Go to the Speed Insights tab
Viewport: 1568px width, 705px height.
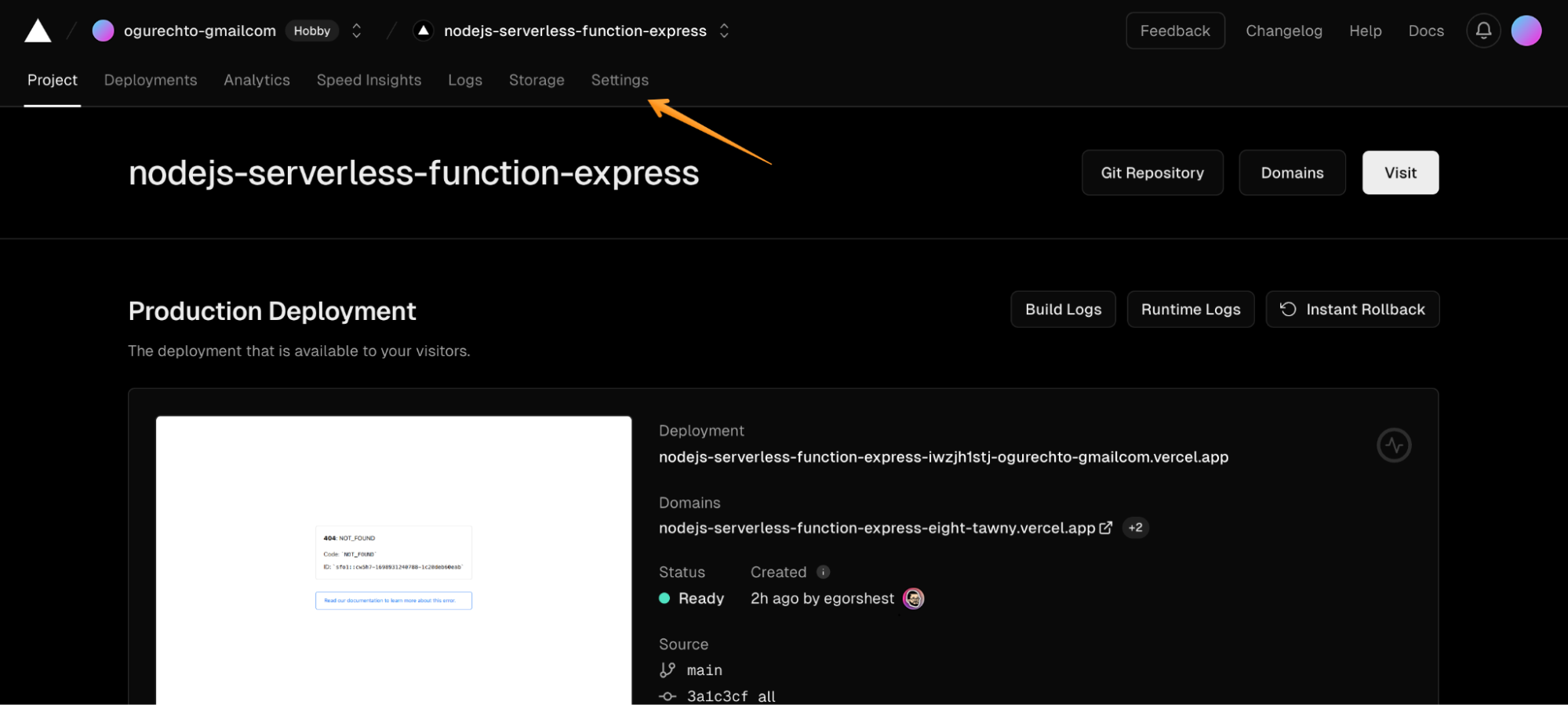[x=369, y=80]
